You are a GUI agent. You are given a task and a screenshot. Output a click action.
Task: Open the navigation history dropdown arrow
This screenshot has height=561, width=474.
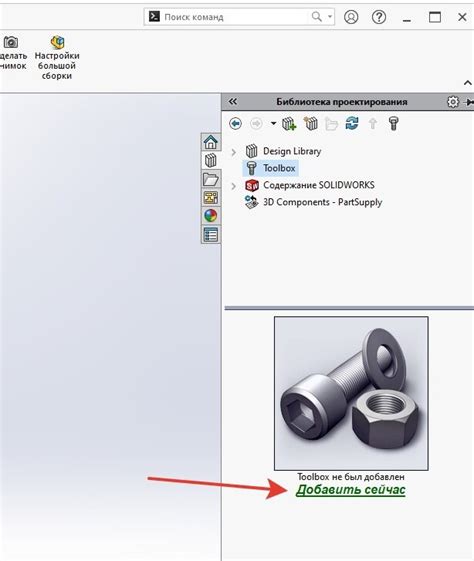tap(273, 123)
